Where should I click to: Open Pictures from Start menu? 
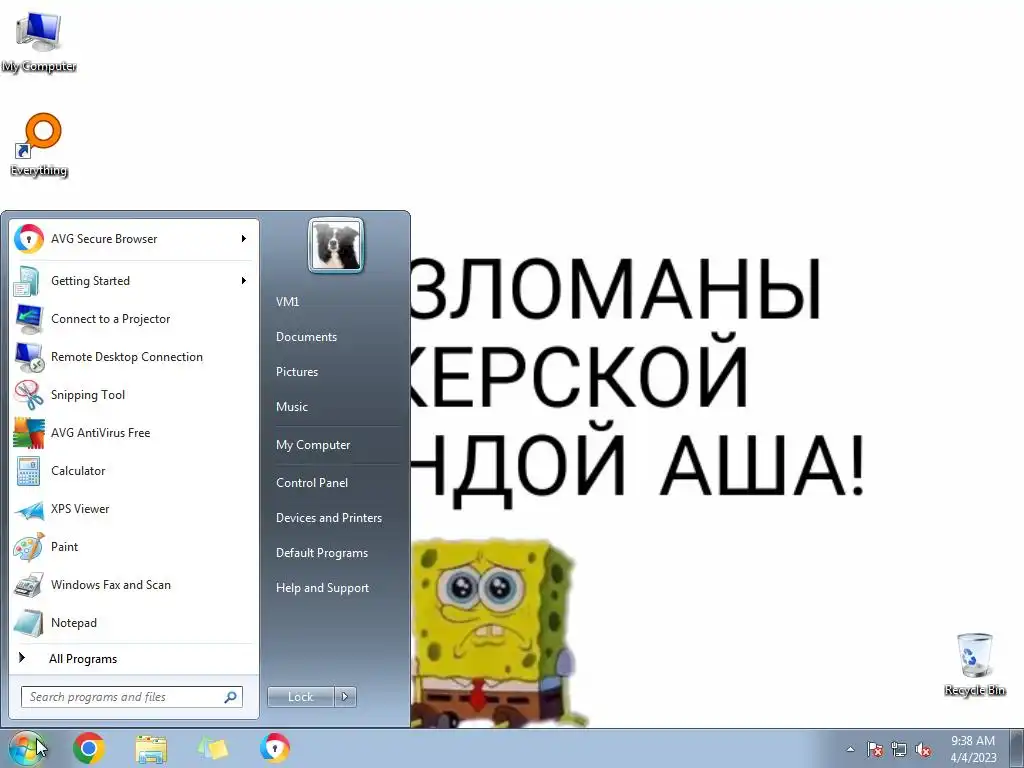point(296,372)
